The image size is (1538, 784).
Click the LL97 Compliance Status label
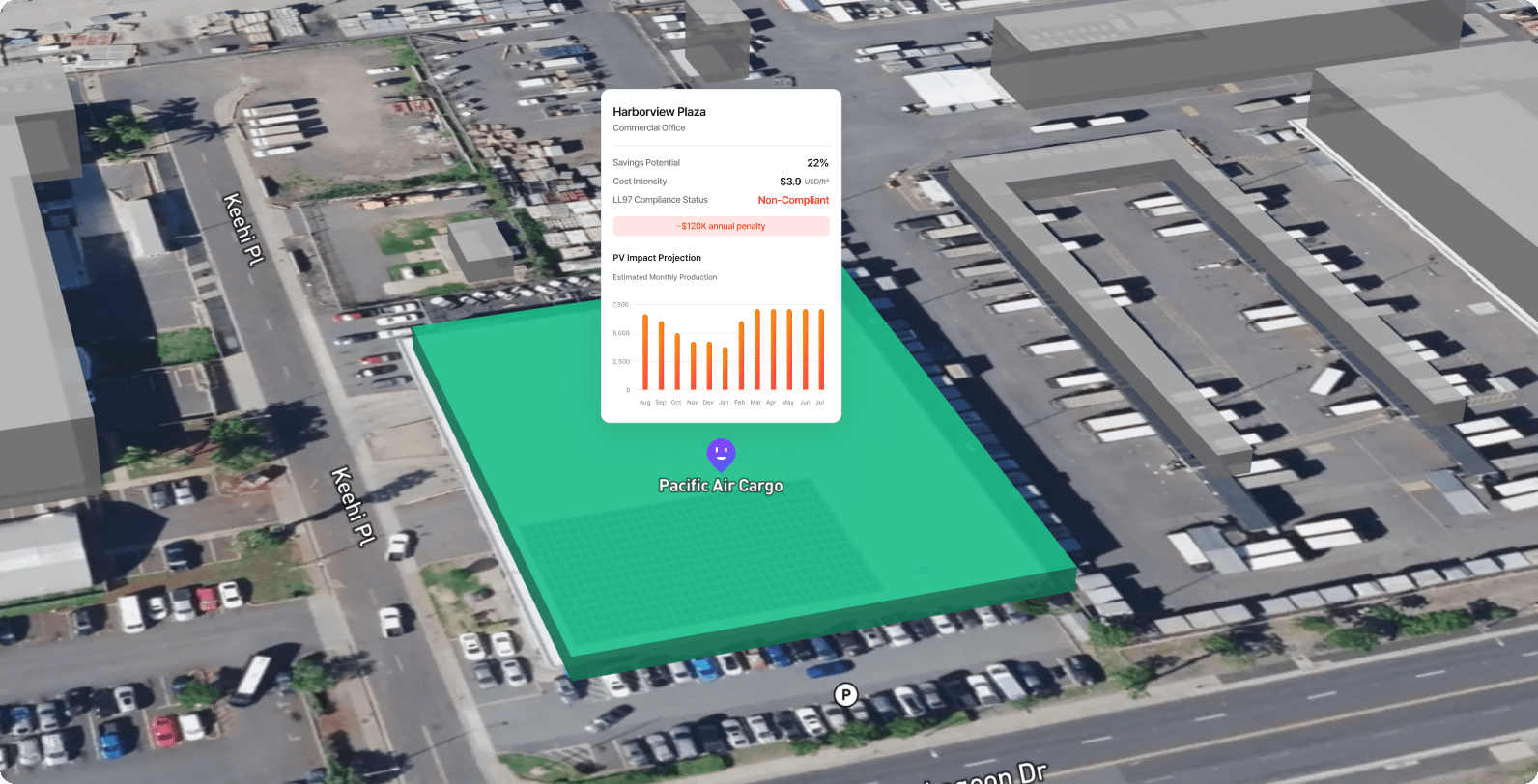point(660,200)
